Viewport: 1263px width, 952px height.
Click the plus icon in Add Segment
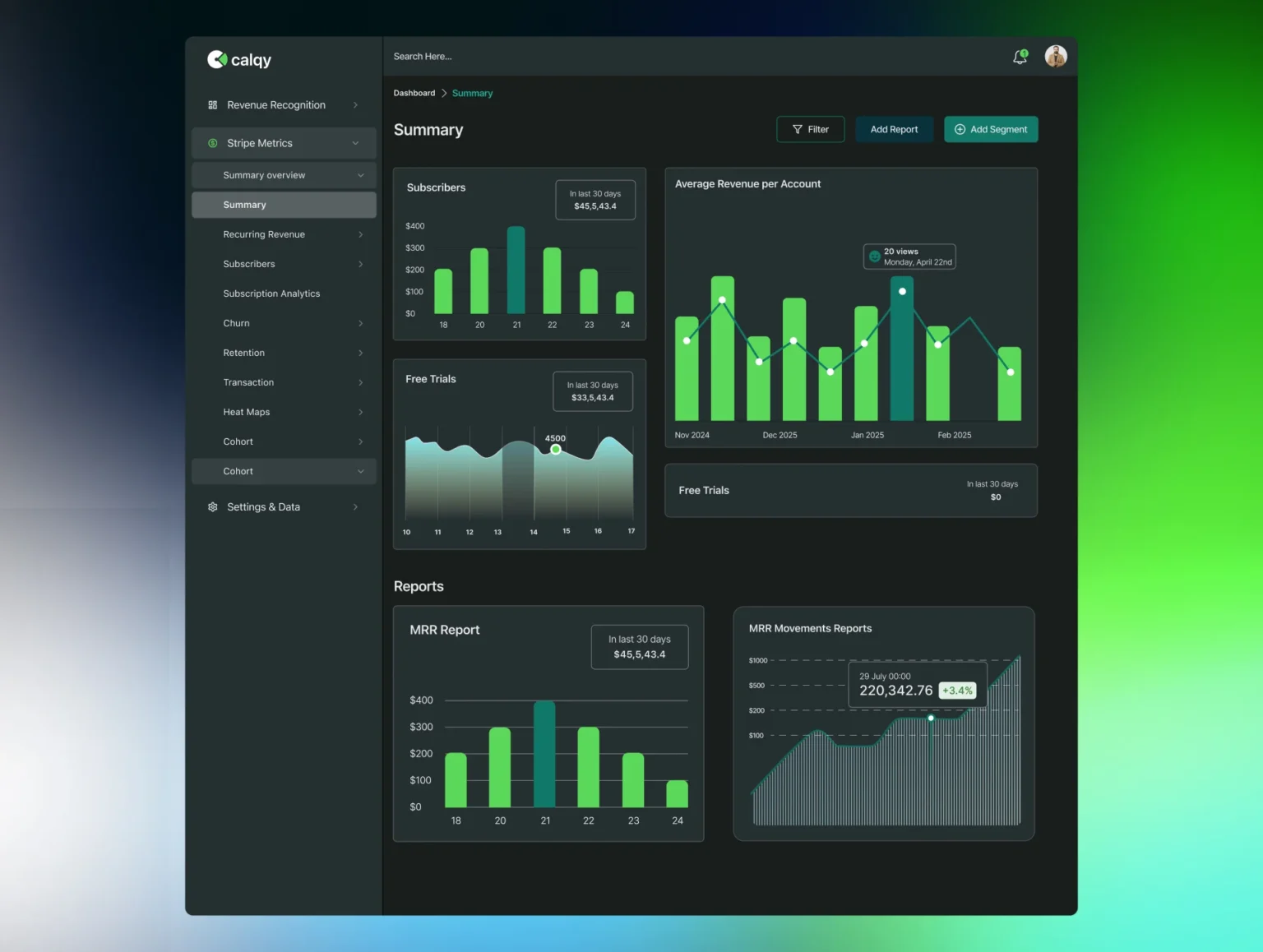[x=960, y=129]
